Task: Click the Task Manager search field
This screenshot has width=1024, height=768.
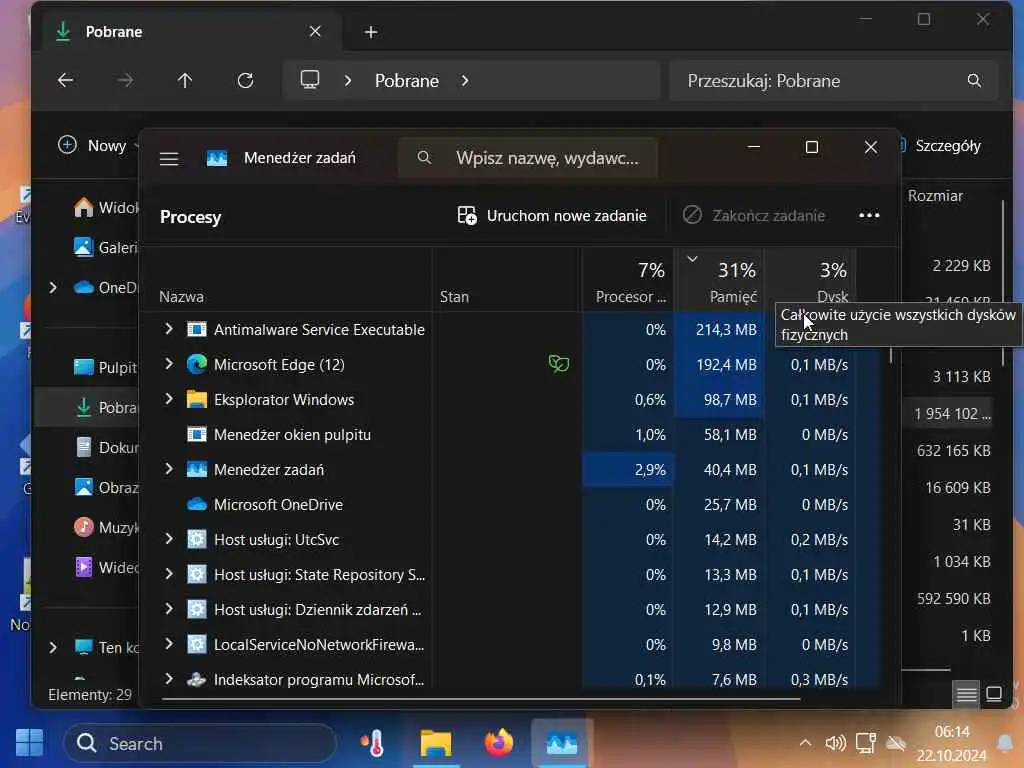Action: point(528,157)
